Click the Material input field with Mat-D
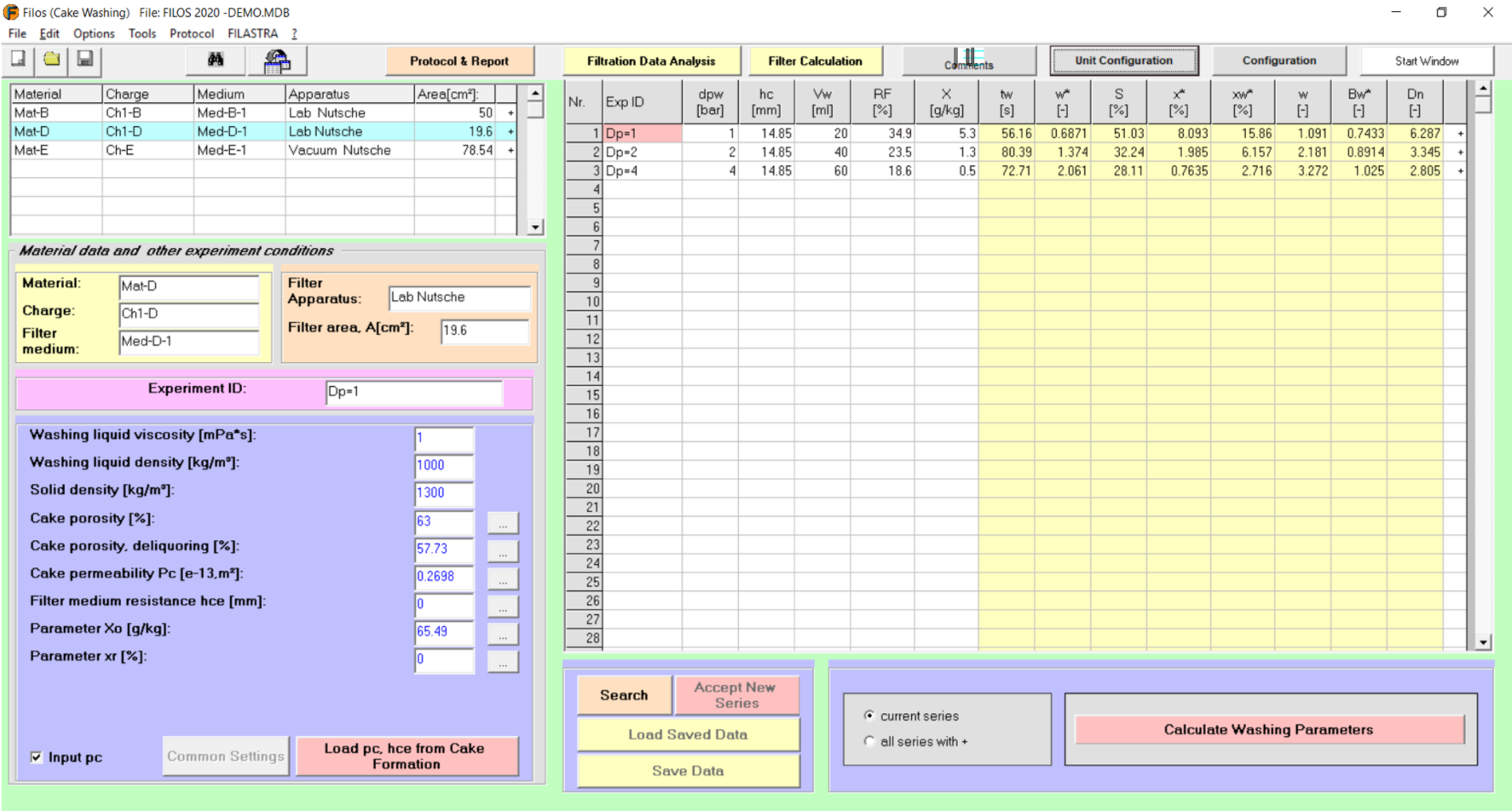This screenshot has width=1512, height=811. [188, 287]
